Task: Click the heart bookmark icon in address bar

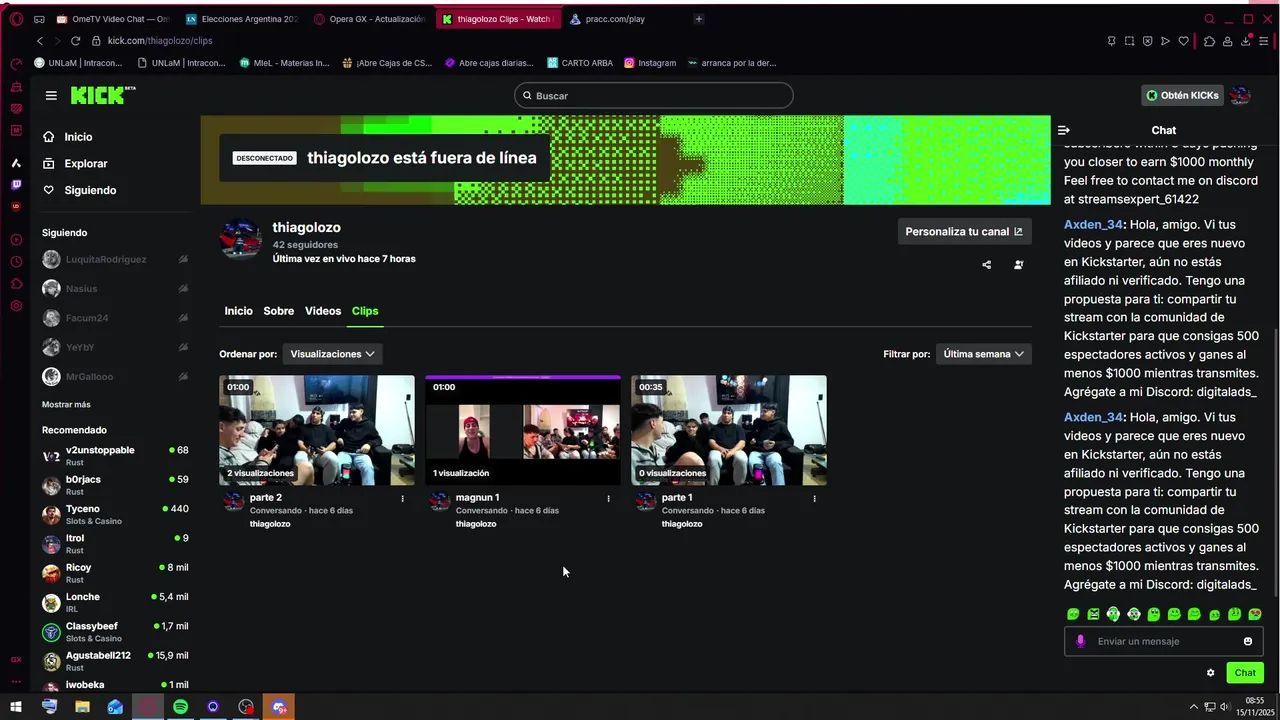Action: pyautogui.click(x=1184, y=41)
